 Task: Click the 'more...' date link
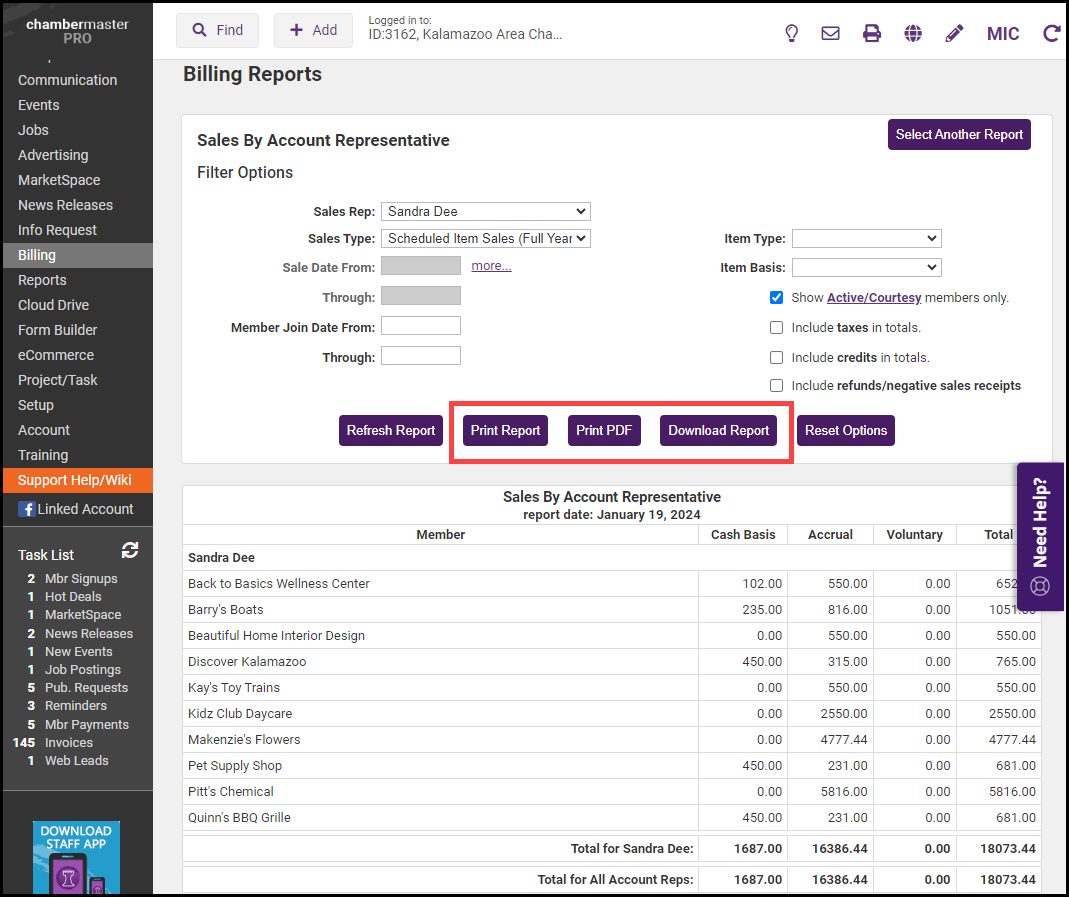point(491,266)
